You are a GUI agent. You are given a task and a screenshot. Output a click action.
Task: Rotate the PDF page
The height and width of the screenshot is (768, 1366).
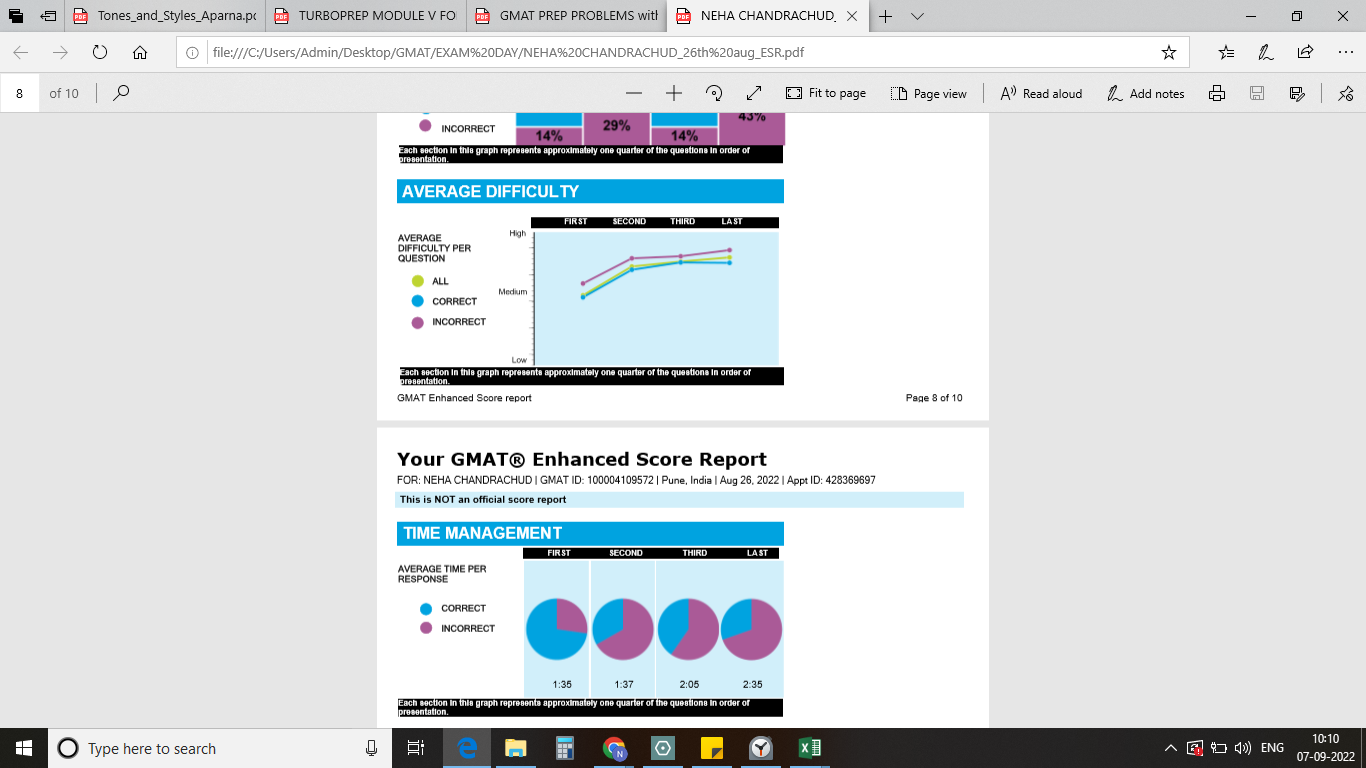(714, 93)
